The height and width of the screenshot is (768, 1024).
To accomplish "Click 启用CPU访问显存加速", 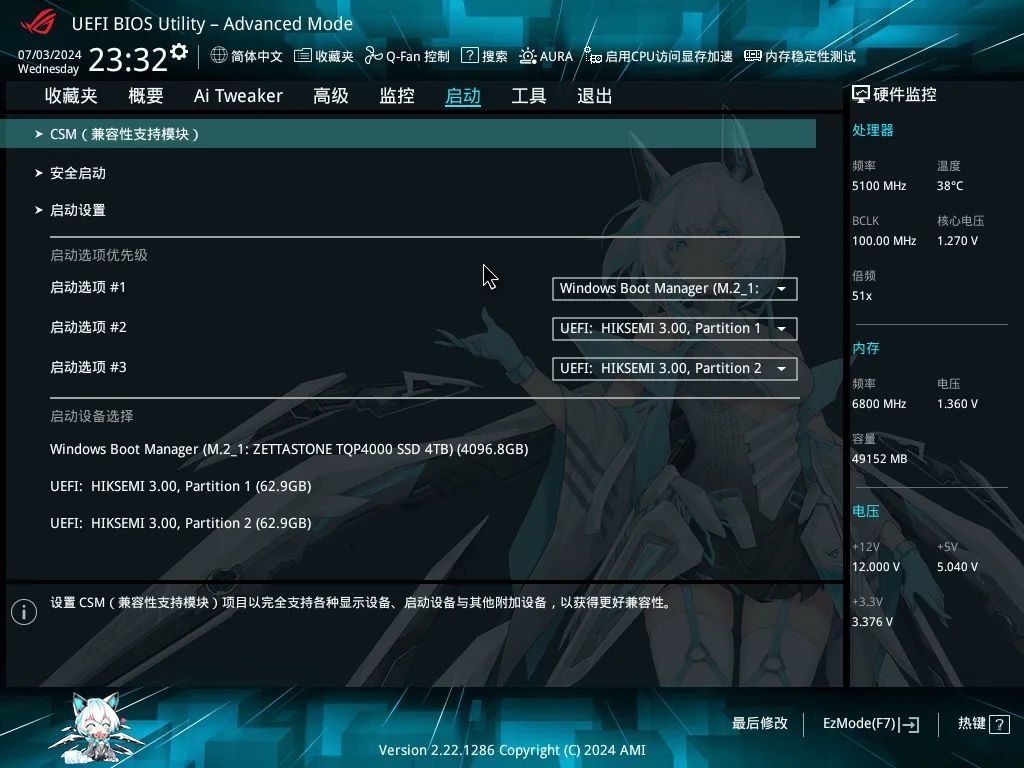I will point(669,56).
